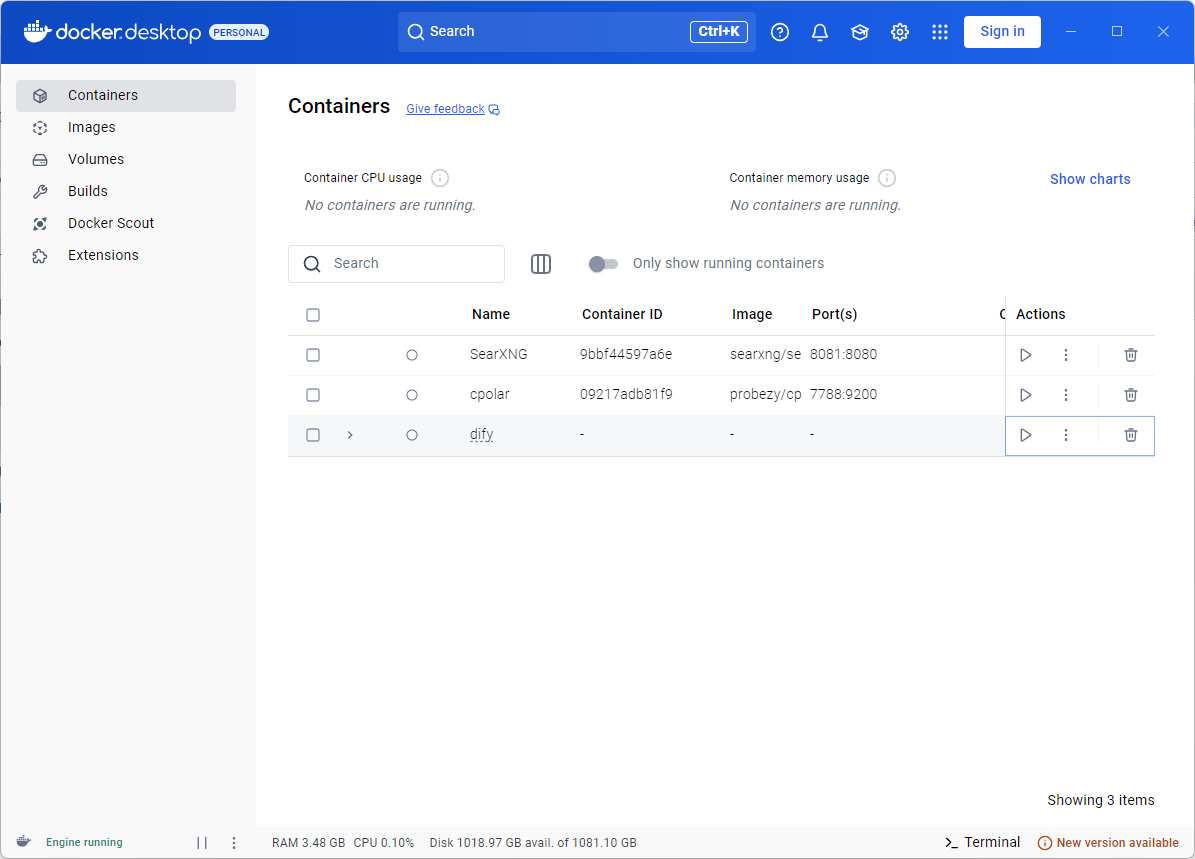Open the manage columns icon

coord(540,264)
